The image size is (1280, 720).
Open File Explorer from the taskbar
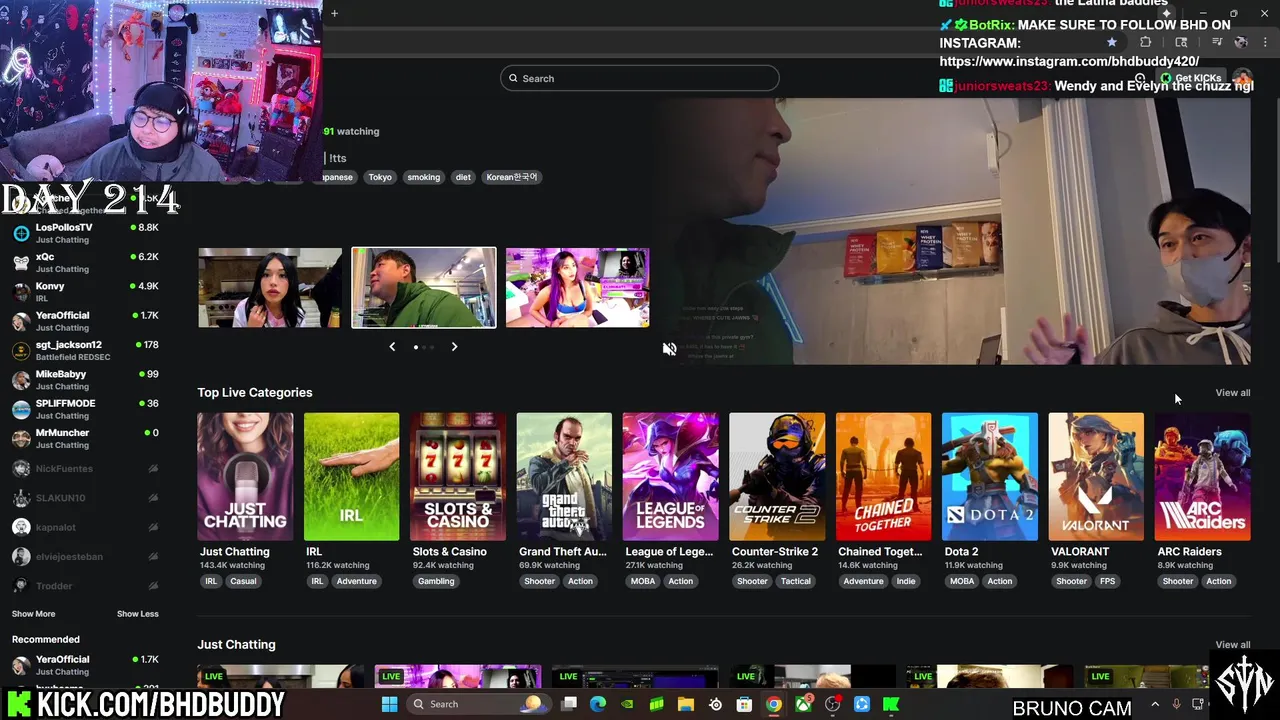tap(686, 704)
